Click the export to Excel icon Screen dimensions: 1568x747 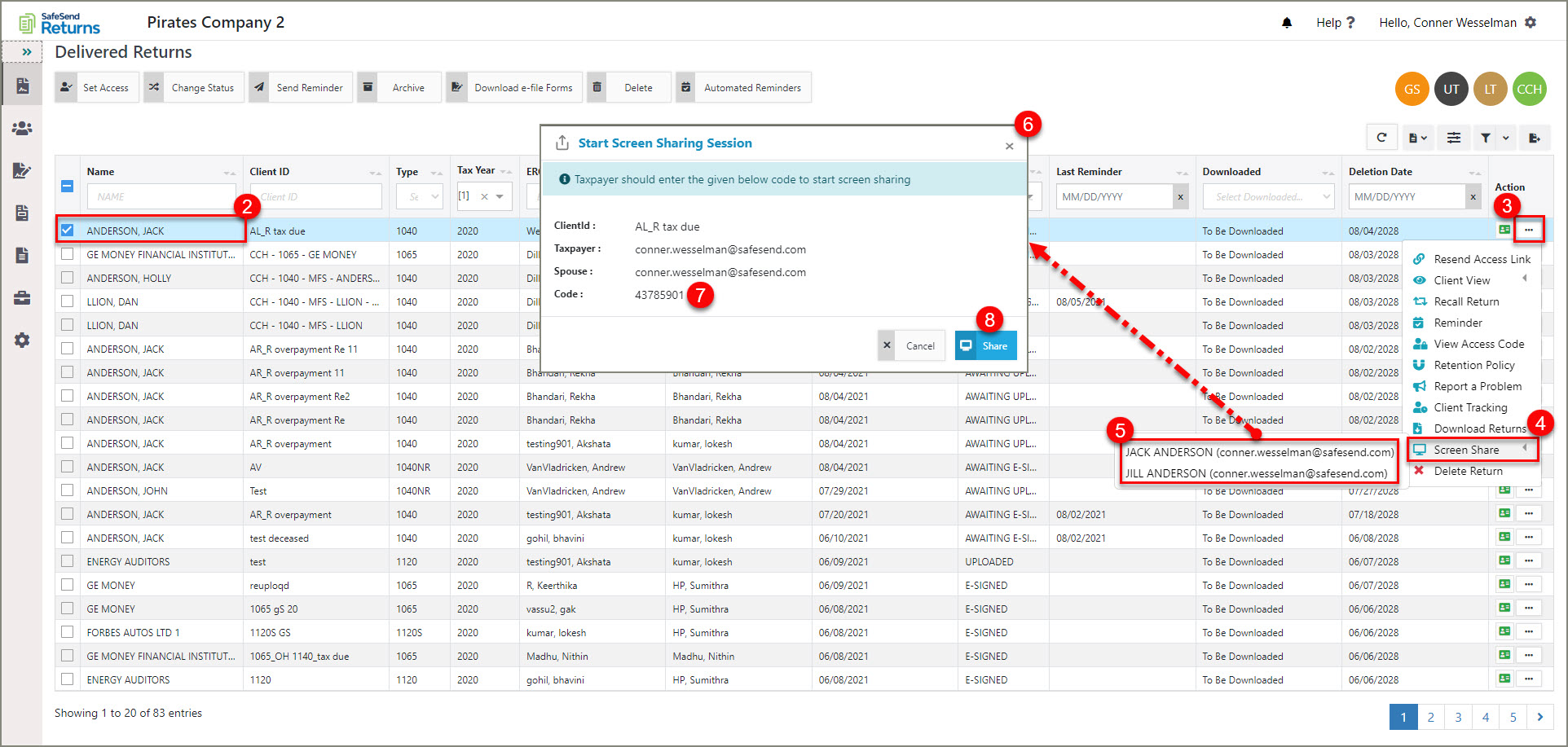click(1534, 138)
